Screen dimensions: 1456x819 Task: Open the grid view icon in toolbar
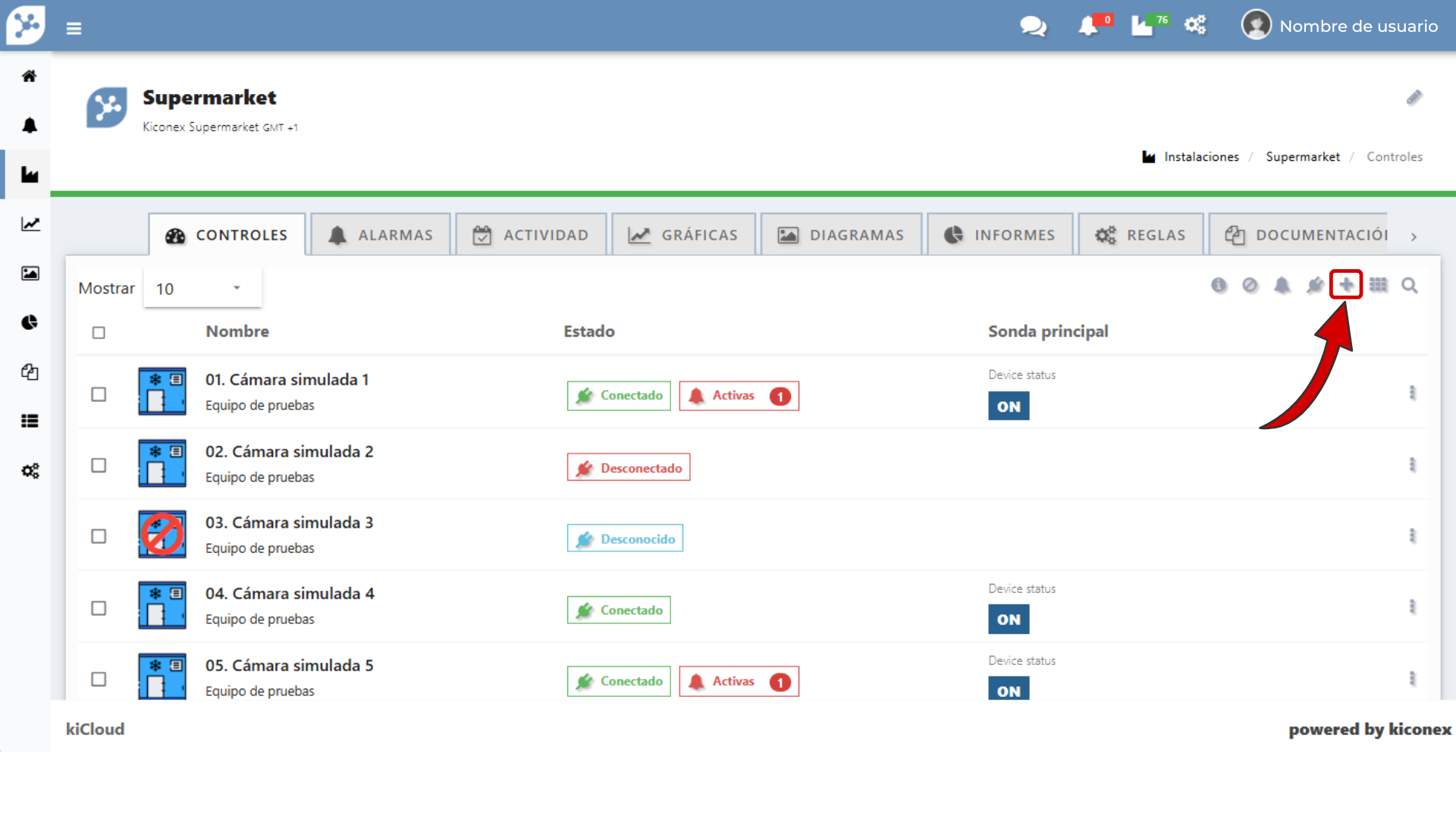point(1378,285)
